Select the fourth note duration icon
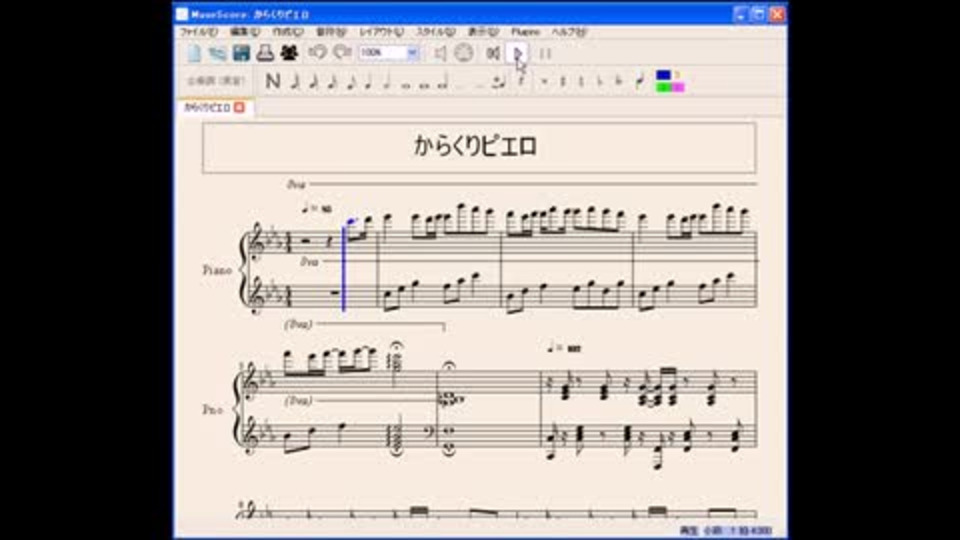 tap(351, 81)
